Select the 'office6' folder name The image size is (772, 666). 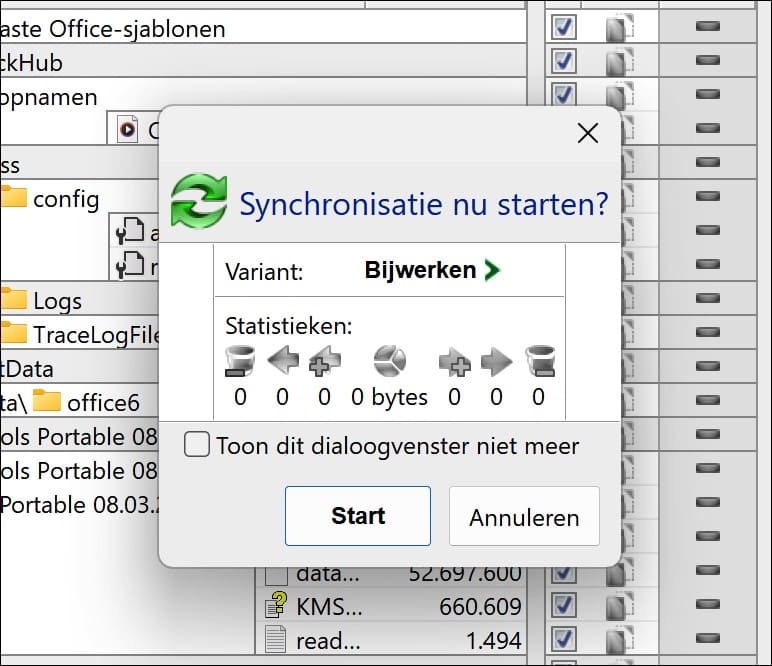(103, 403)
